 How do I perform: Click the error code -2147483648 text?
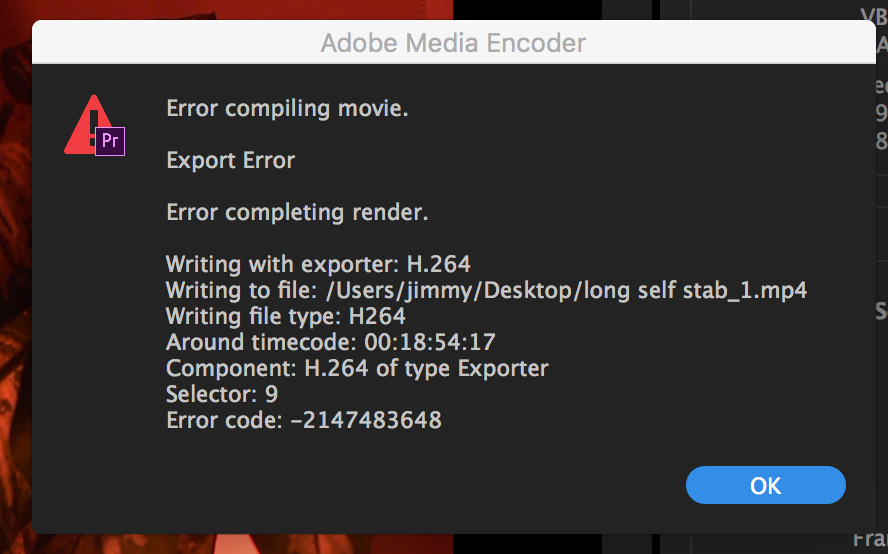pos(365,420)
